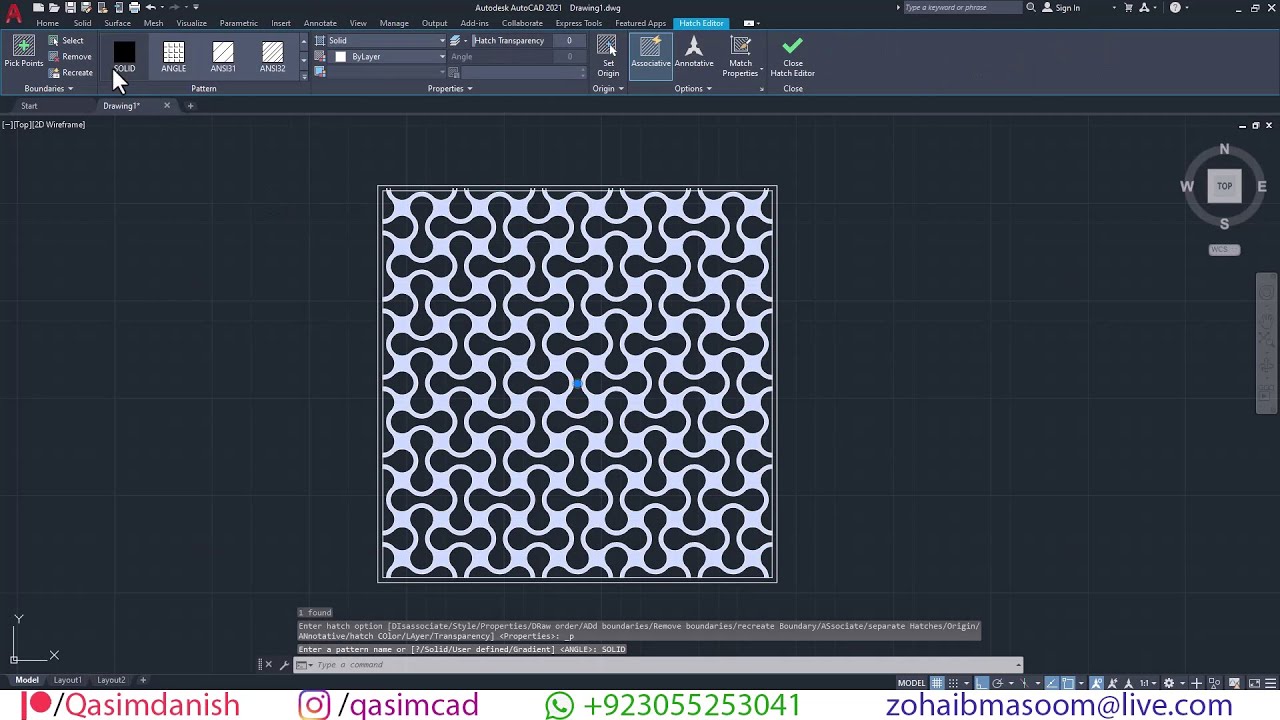Click the viewport label [-][Top][2D Wireframe]
The image size is (1280, 720).
[44, 125]
